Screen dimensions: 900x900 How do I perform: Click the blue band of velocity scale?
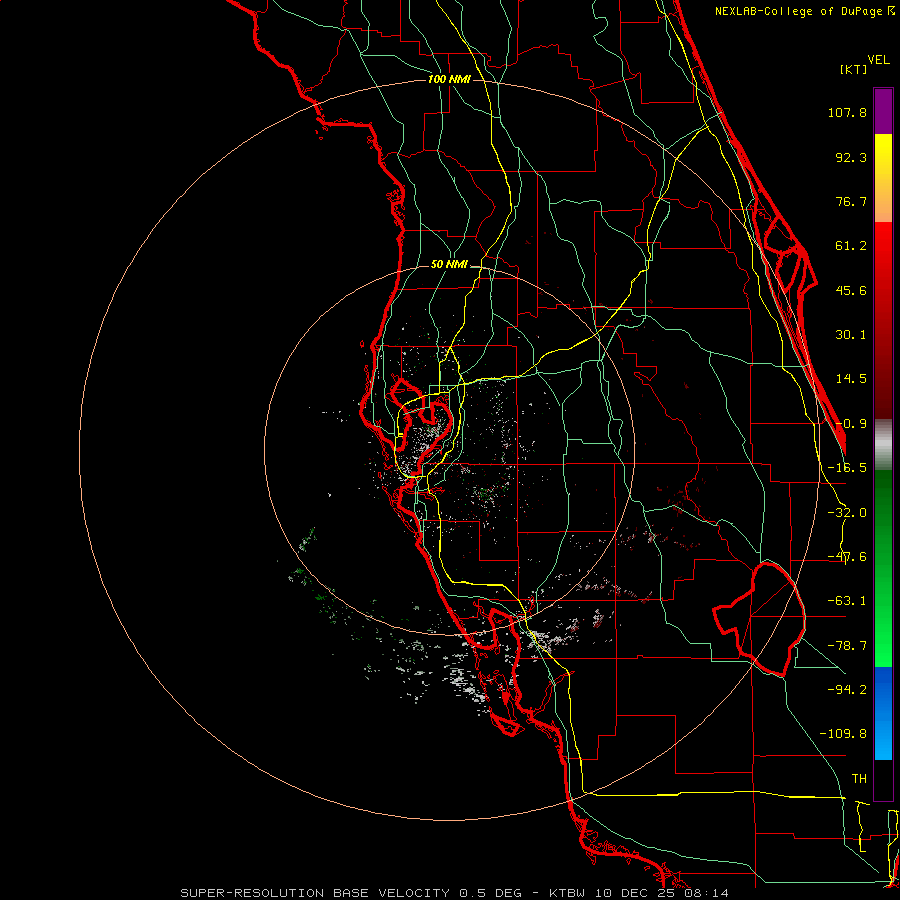883,713
